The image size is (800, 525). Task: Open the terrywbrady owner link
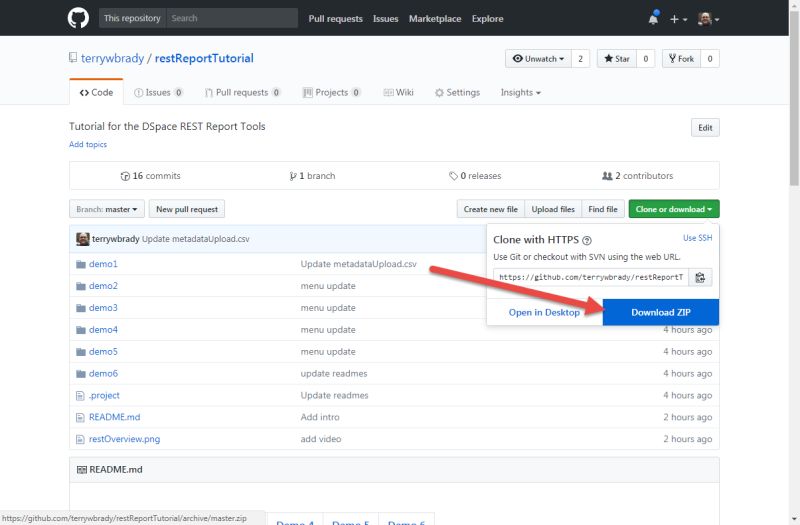coord(112,58)
